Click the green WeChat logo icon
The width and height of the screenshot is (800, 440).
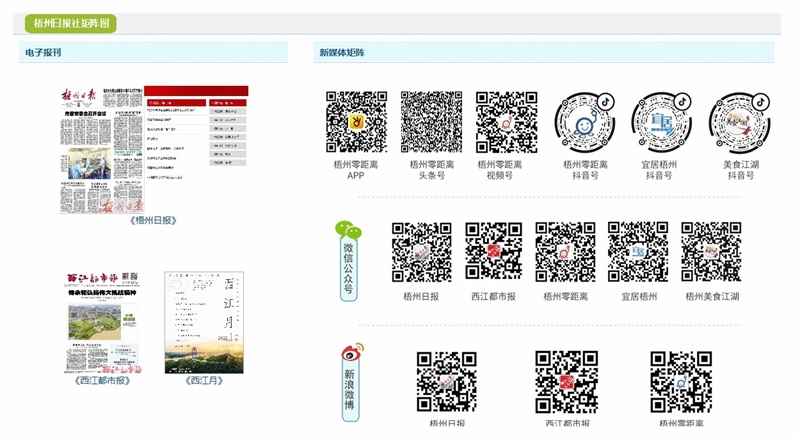point(347,230)
